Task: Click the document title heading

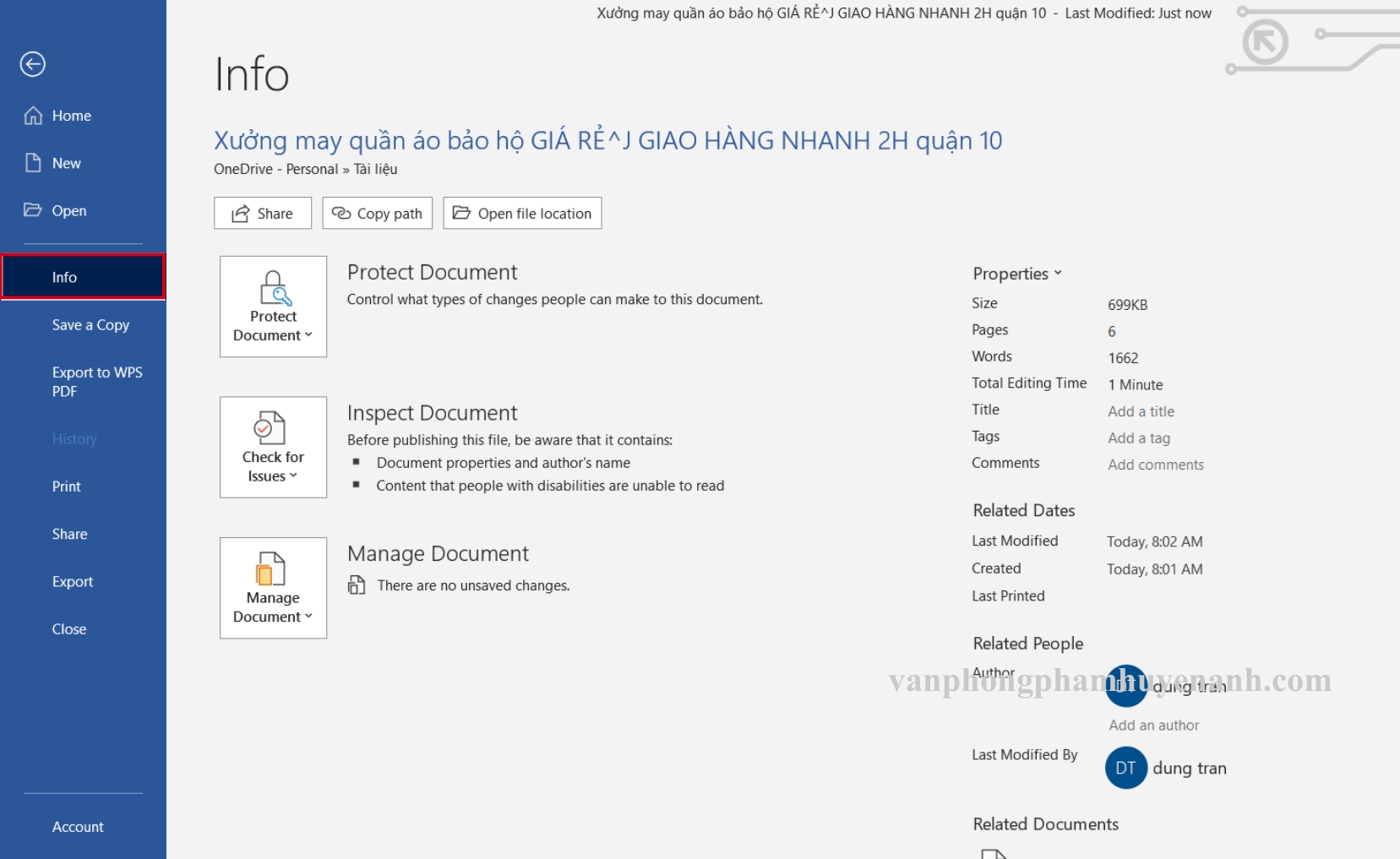Action: coord(608,140)
